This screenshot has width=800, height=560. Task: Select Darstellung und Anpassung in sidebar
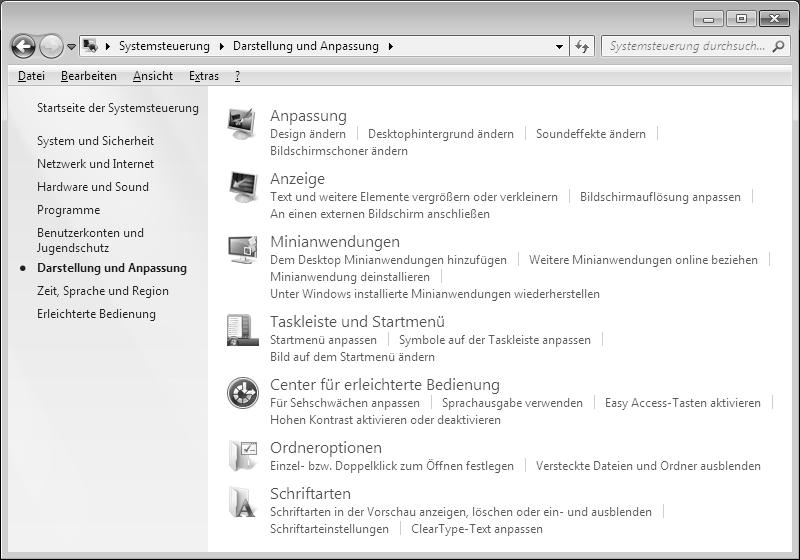pyautogui.click(x=112, y=268)
